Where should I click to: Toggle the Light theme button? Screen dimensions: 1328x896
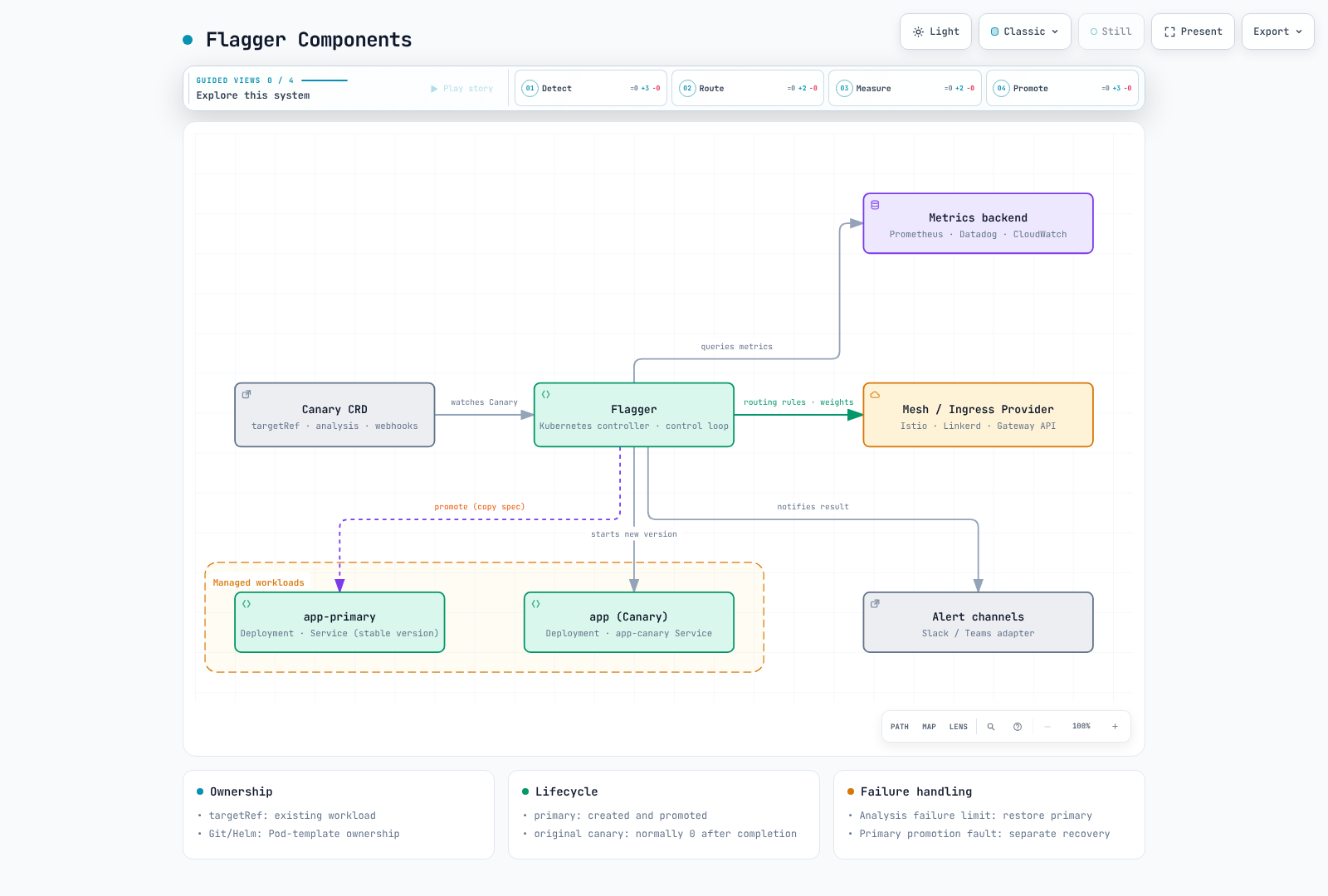(x=935, y=32)
